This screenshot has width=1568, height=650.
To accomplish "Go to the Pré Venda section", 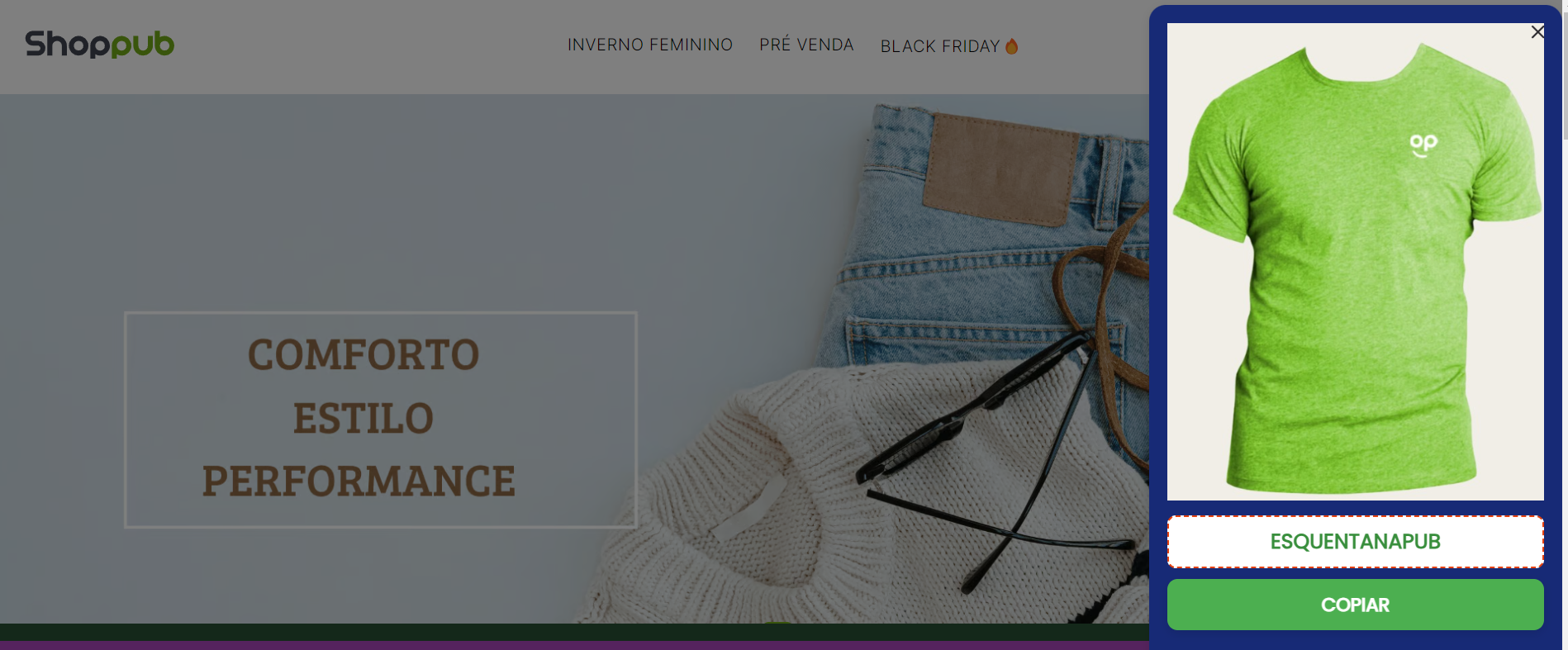I will click(806, 45).
